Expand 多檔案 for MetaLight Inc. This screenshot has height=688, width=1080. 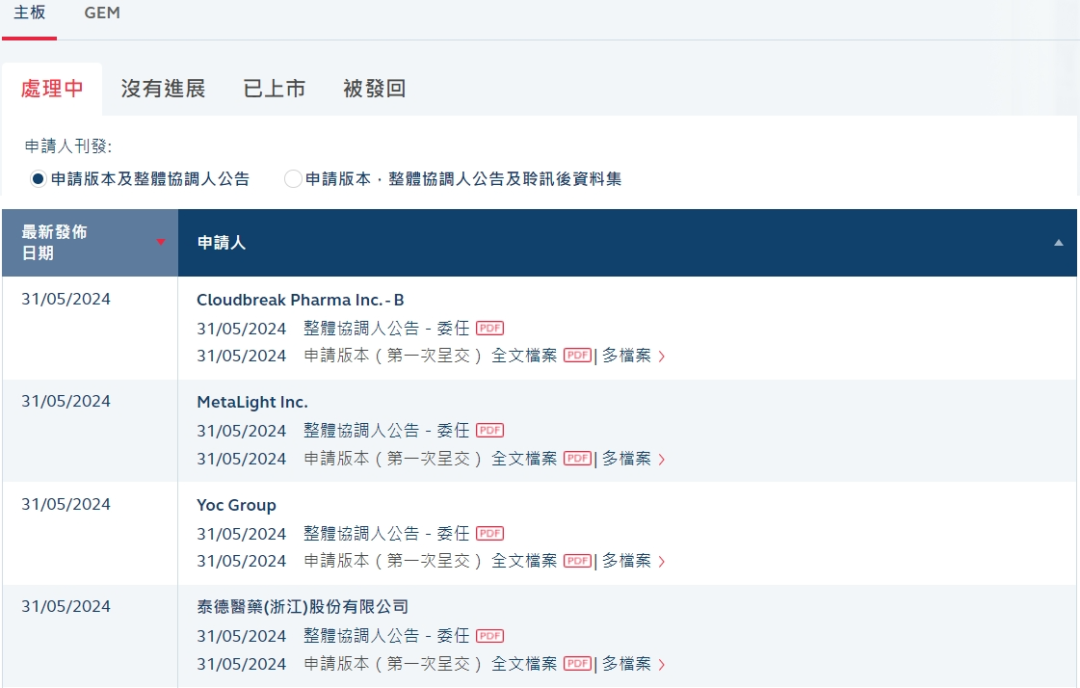[x=632, y=459]
